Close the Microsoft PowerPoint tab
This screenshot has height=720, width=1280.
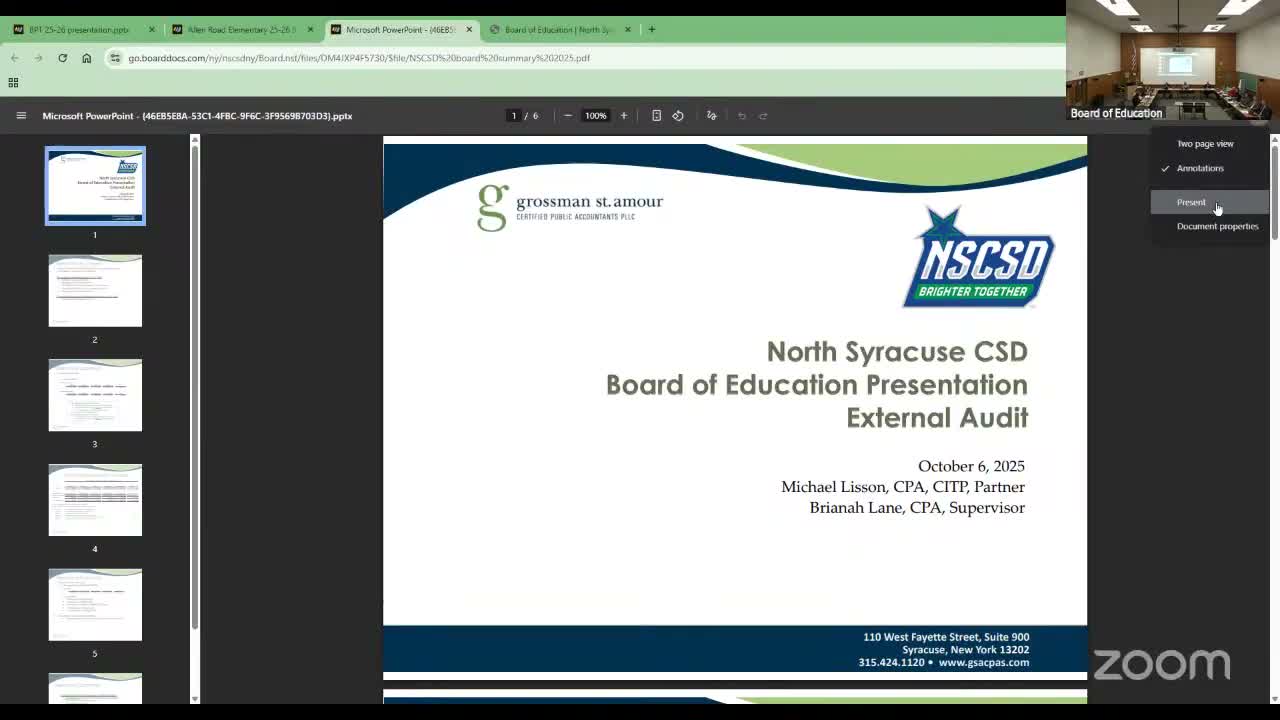coord(469,30)
